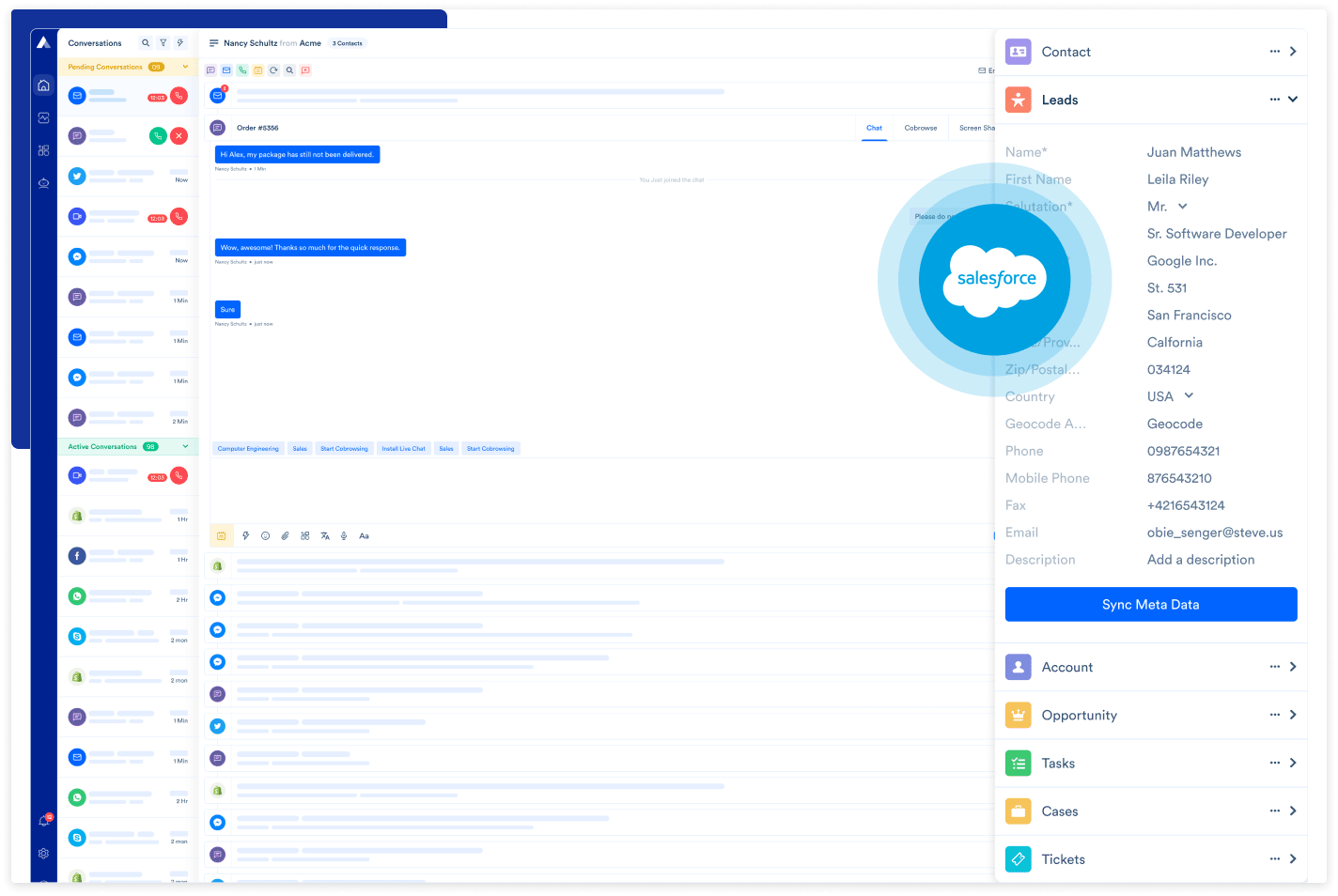The width and height of the screenshot is (1338, 896).
Task: Open the Facebook conversation in active list
Action: 128,556
